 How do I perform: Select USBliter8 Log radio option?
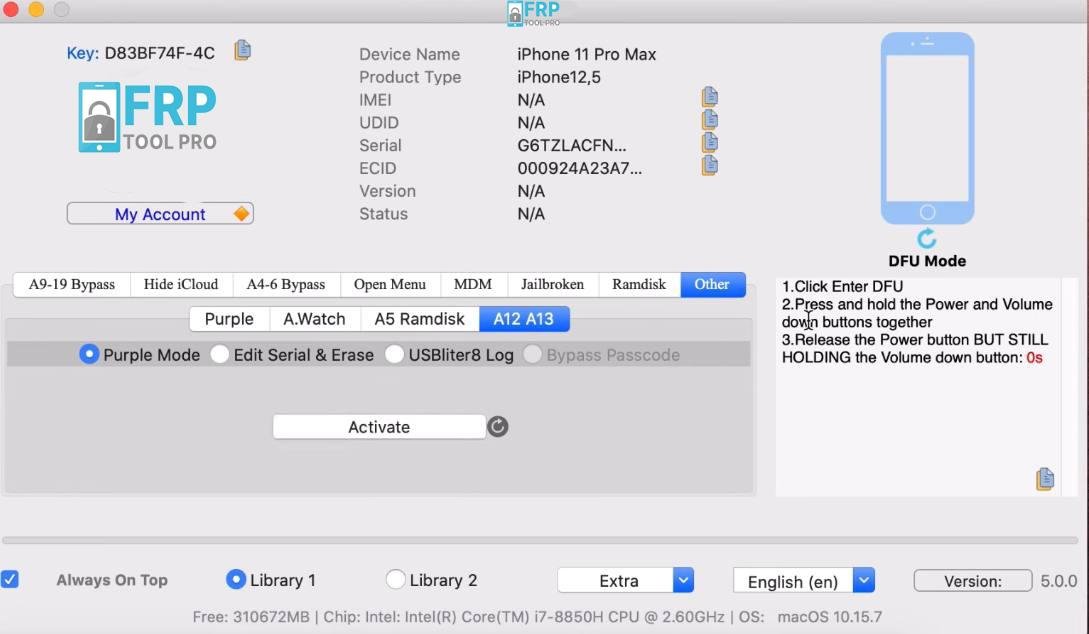[x=394, y=354]
